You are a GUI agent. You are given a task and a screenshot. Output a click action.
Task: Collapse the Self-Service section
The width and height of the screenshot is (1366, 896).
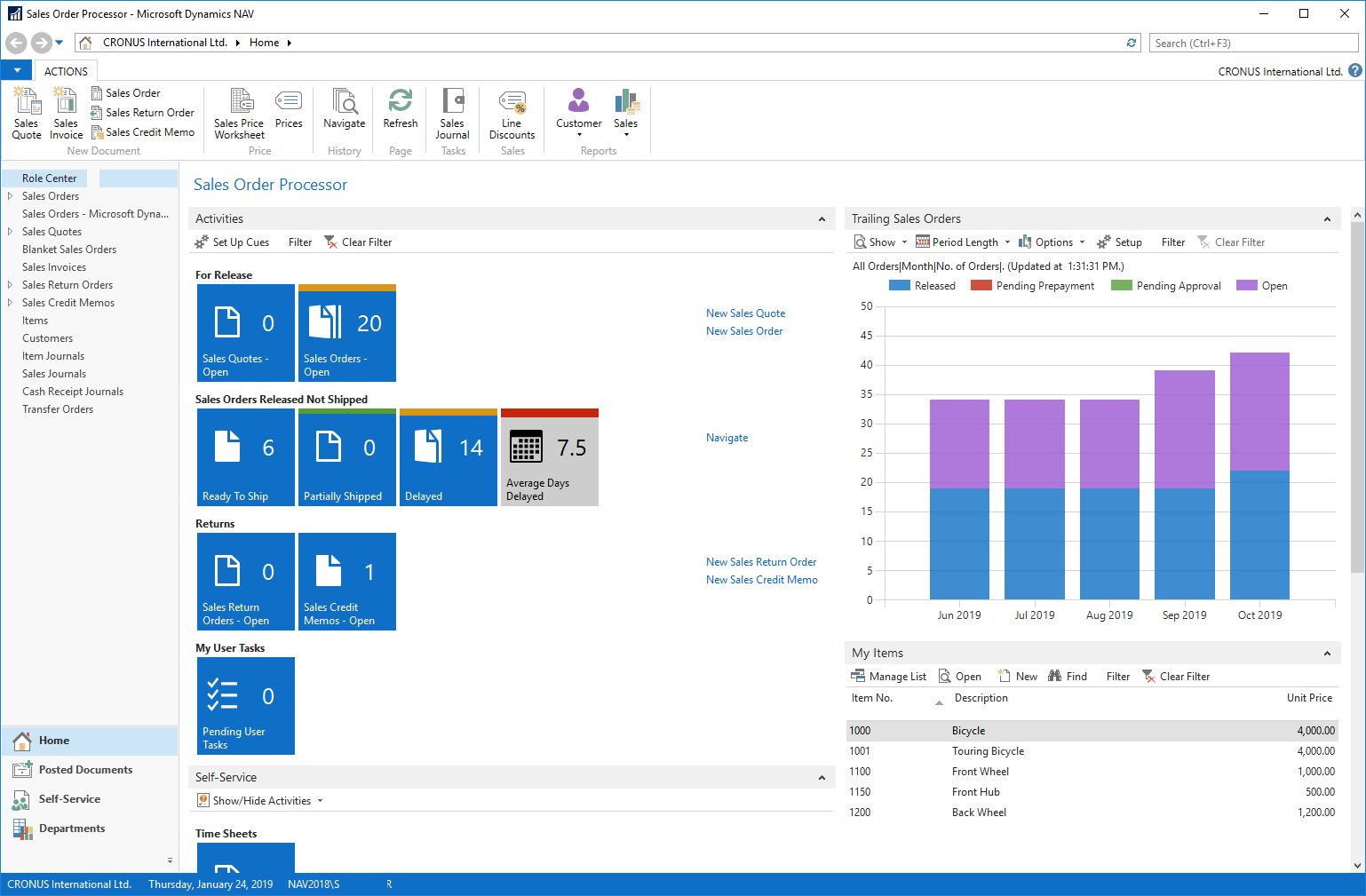tap(822, 778)
